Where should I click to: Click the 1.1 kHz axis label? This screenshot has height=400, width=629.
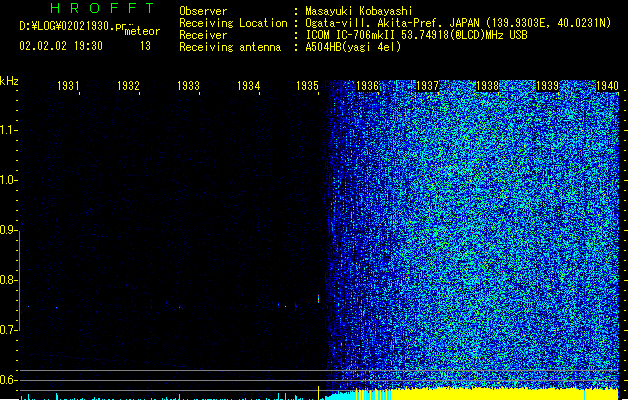(x=8, y=130)
